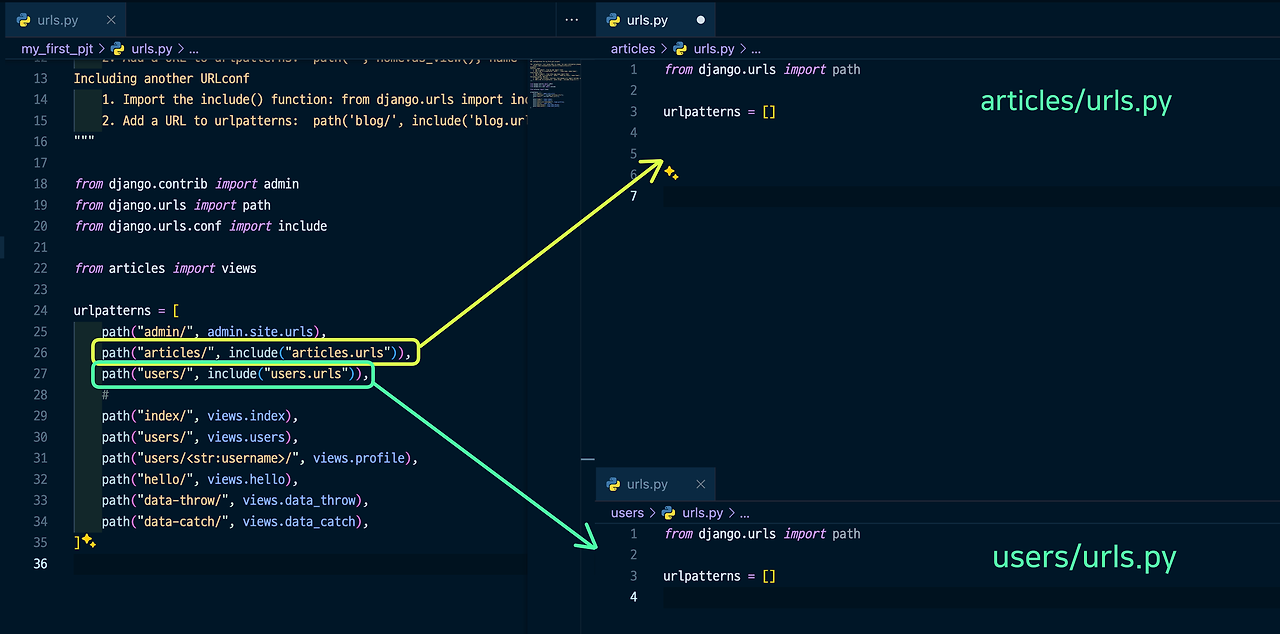Click the 'from django.contrib import admin' line
Image resolution: width=1280 pixels, height=634 pixels.
[x=186, y=184]
